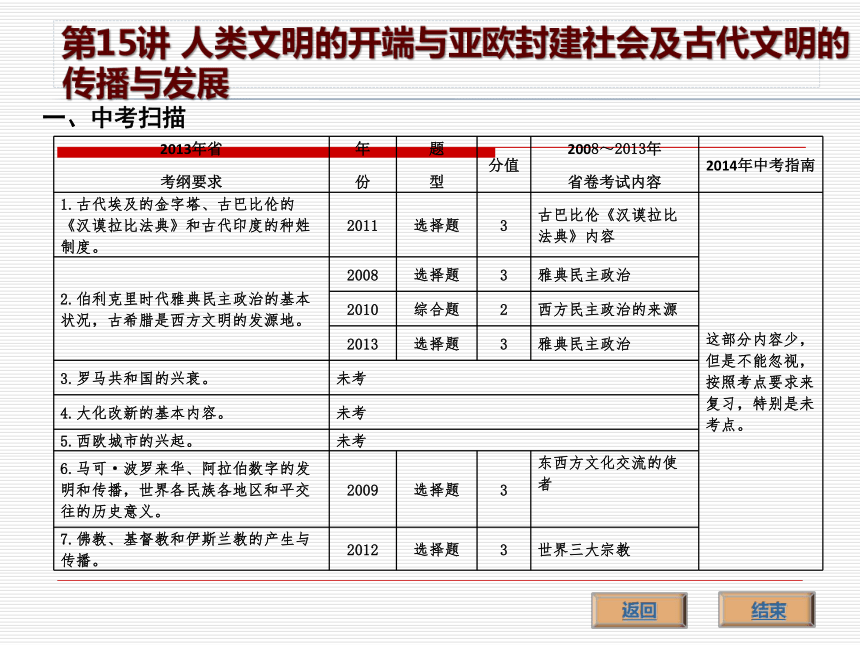Click the header cell 2014年中考指南
This screenshot has width=860, height=645.
point(760,165)
